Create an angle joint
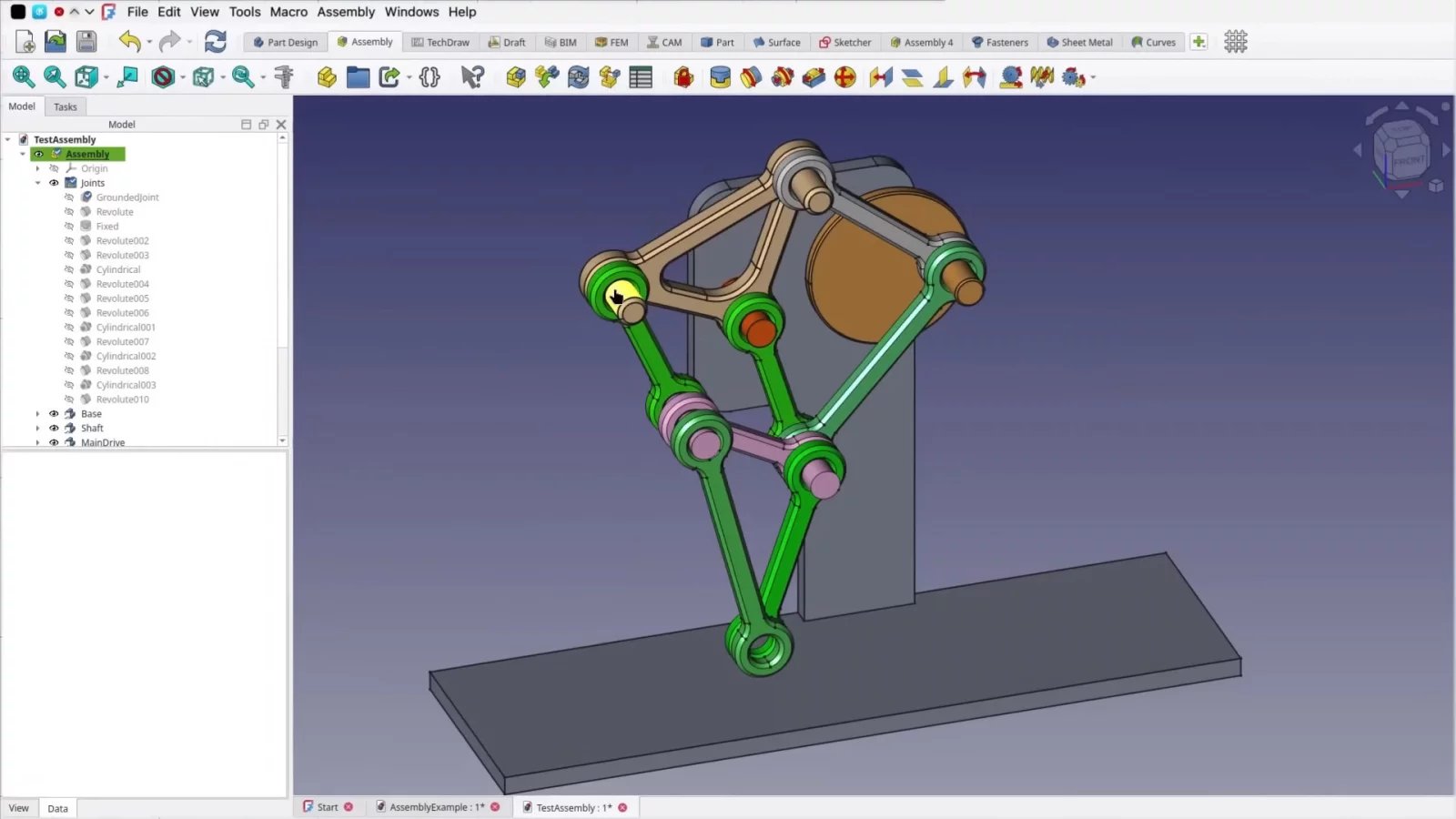 point(975,77)
